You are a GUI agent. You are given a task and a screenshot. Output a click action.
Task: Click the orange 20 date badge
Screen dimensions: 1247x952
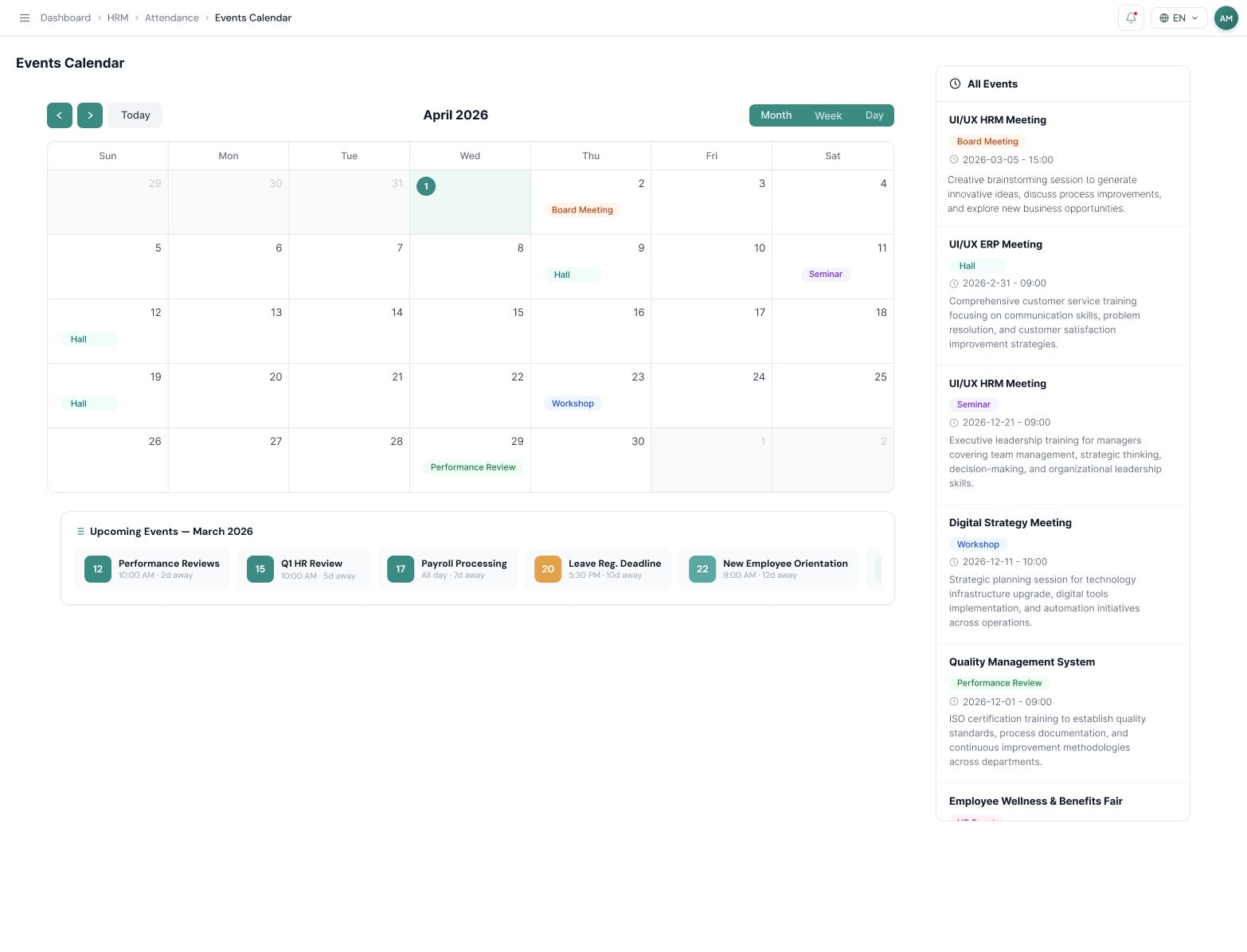click(x=548, y=569)
